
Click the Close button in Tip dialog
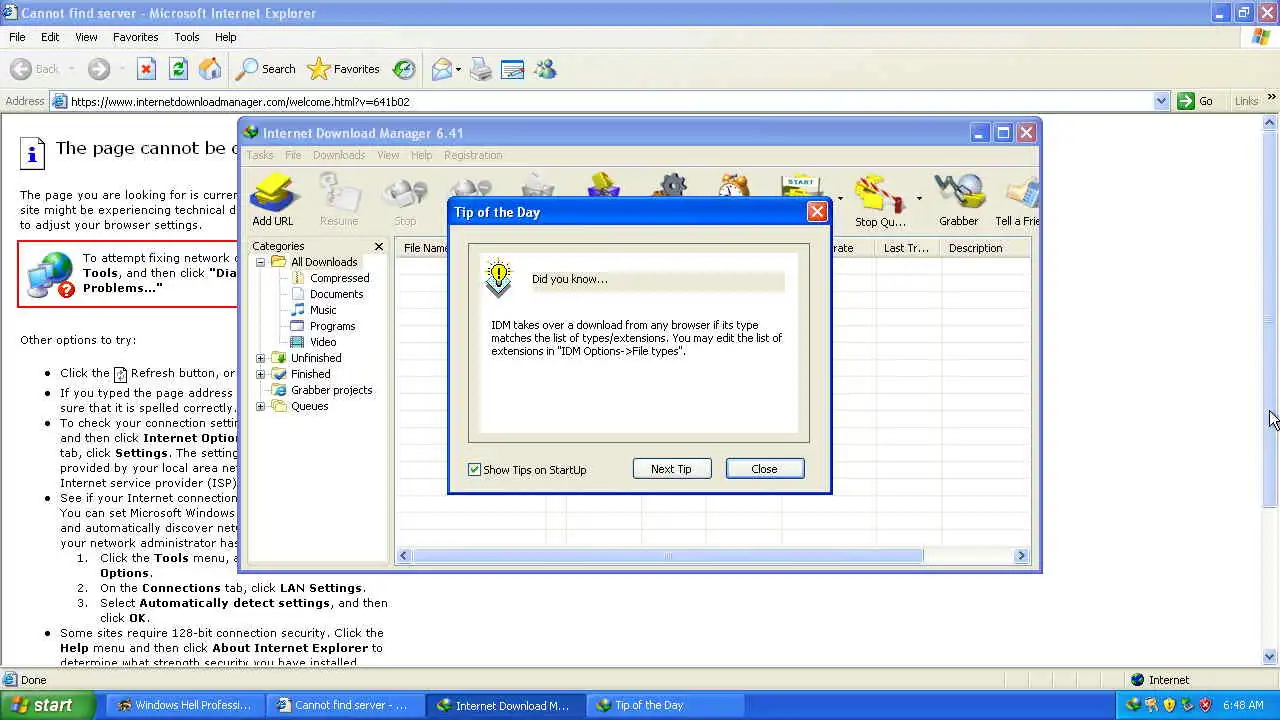[764, 469]
